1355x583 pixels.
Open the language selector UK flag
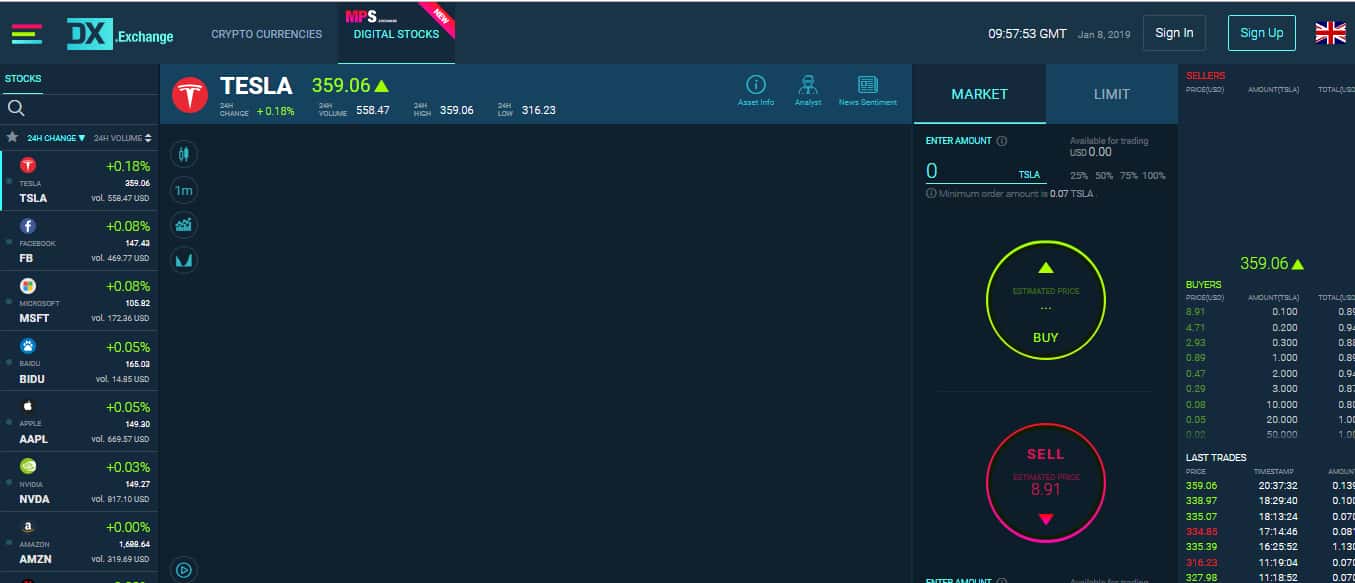point(1330,33)
